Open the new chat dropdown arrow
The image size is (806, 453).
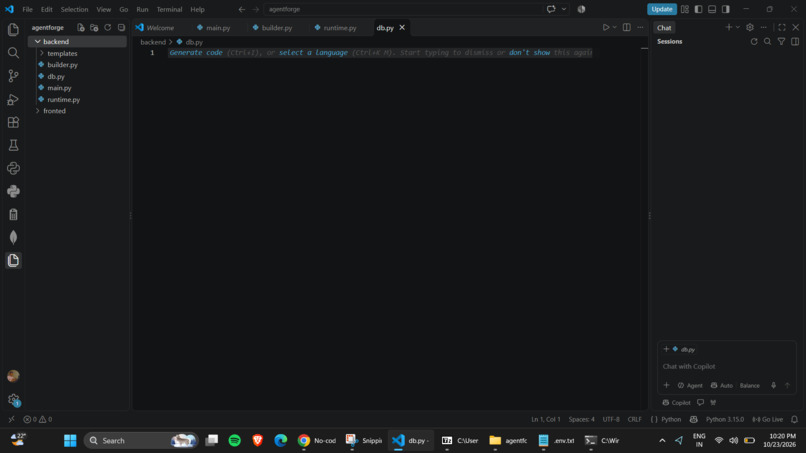coord(738,27)
